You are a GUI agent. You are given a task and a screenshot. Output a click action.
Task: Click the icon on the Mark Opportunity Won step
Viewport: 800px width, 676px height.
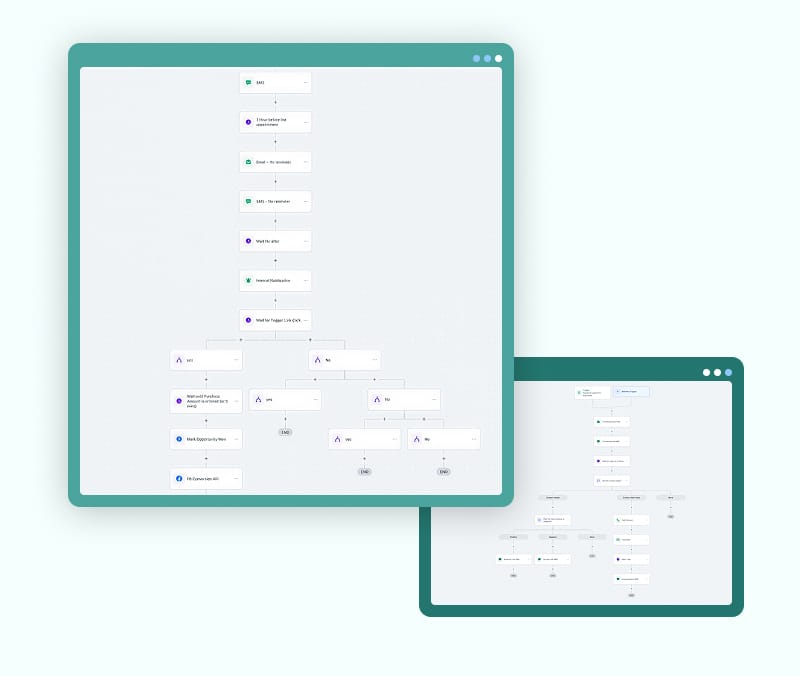pyautogui.click(x=179, y=439)
